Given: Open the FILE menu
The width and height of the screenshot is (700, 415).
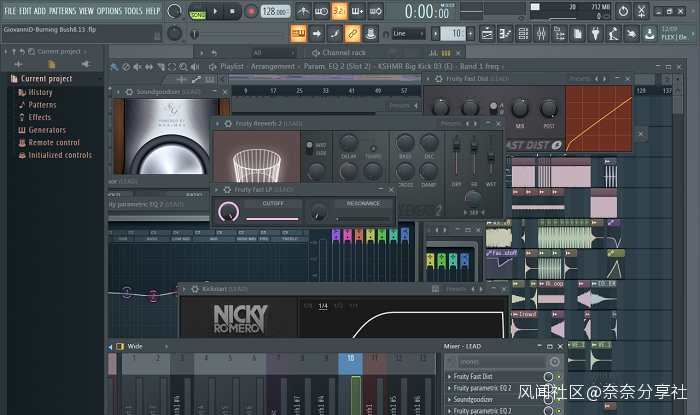Looking at the screenshot, I should [x=9, y=11].
